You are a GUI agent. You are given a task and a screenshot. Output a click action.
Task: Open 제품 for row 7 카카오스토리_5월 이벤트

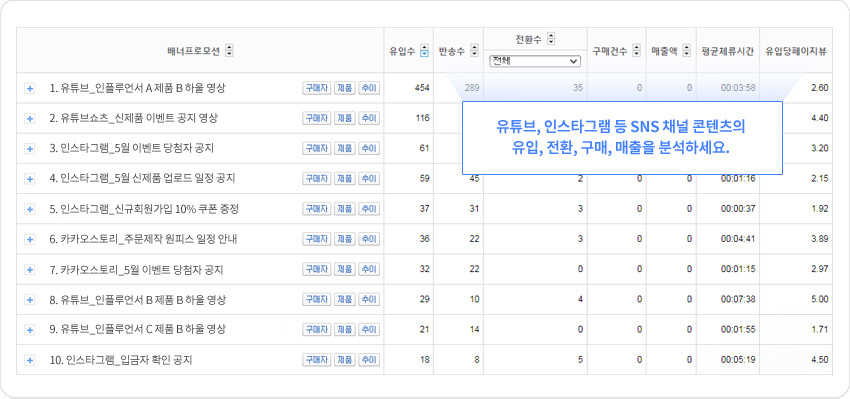[344, 269]
